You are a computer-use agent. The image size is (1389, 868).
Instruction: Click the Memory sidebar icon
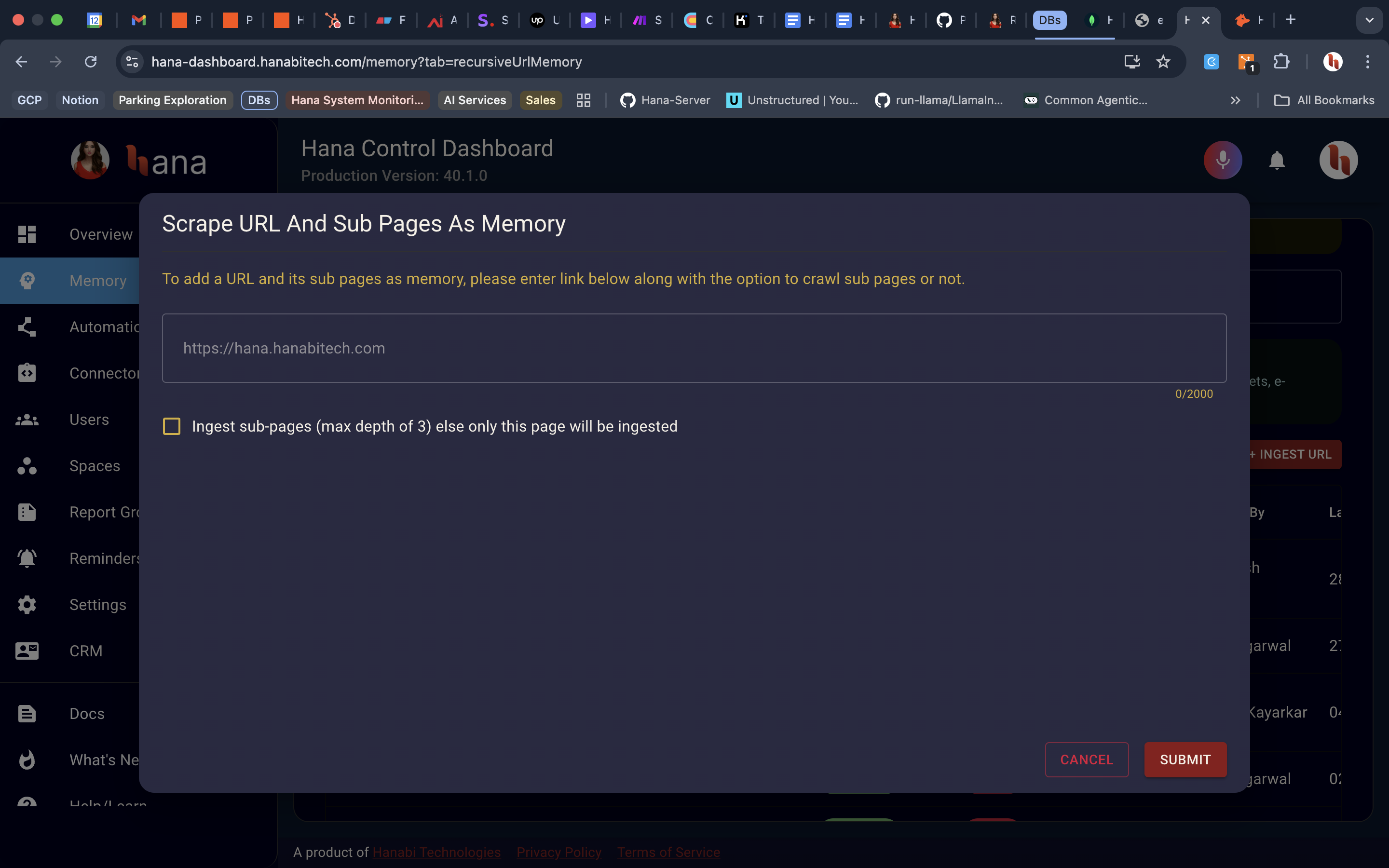click(27, 280)
